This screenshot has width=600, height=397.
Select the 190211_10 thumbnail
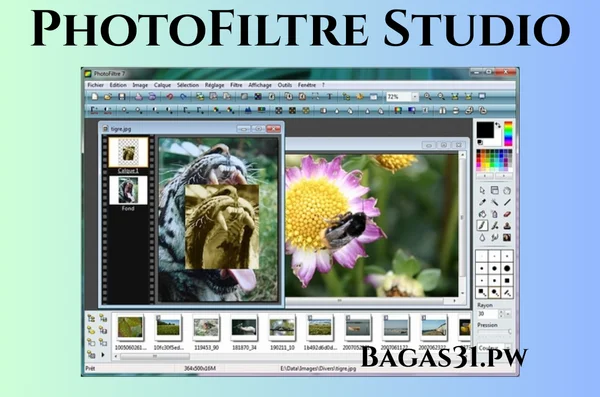pyautogui.click(x=282, y=328)
